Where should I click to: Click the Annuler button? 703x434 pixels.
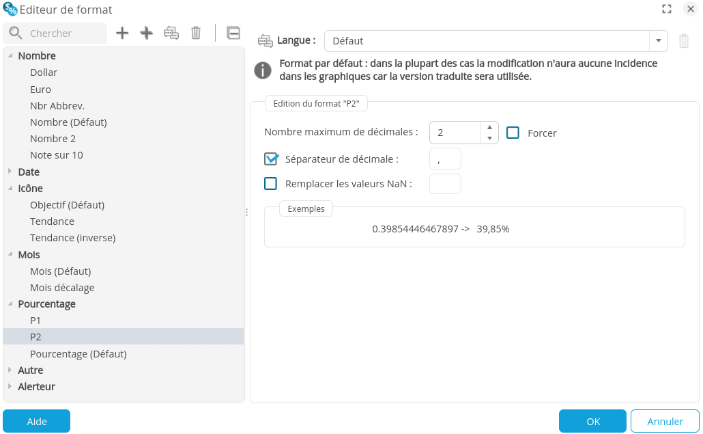[665, 421]
